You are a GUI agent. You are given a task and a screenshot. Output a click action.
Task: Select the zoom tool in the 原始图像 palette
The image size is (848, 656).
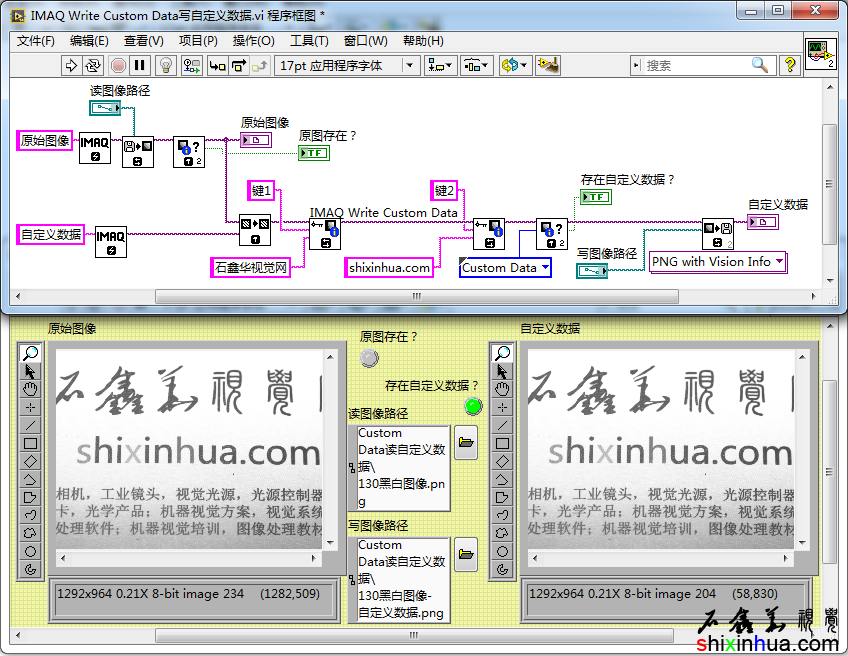point(30,353)
